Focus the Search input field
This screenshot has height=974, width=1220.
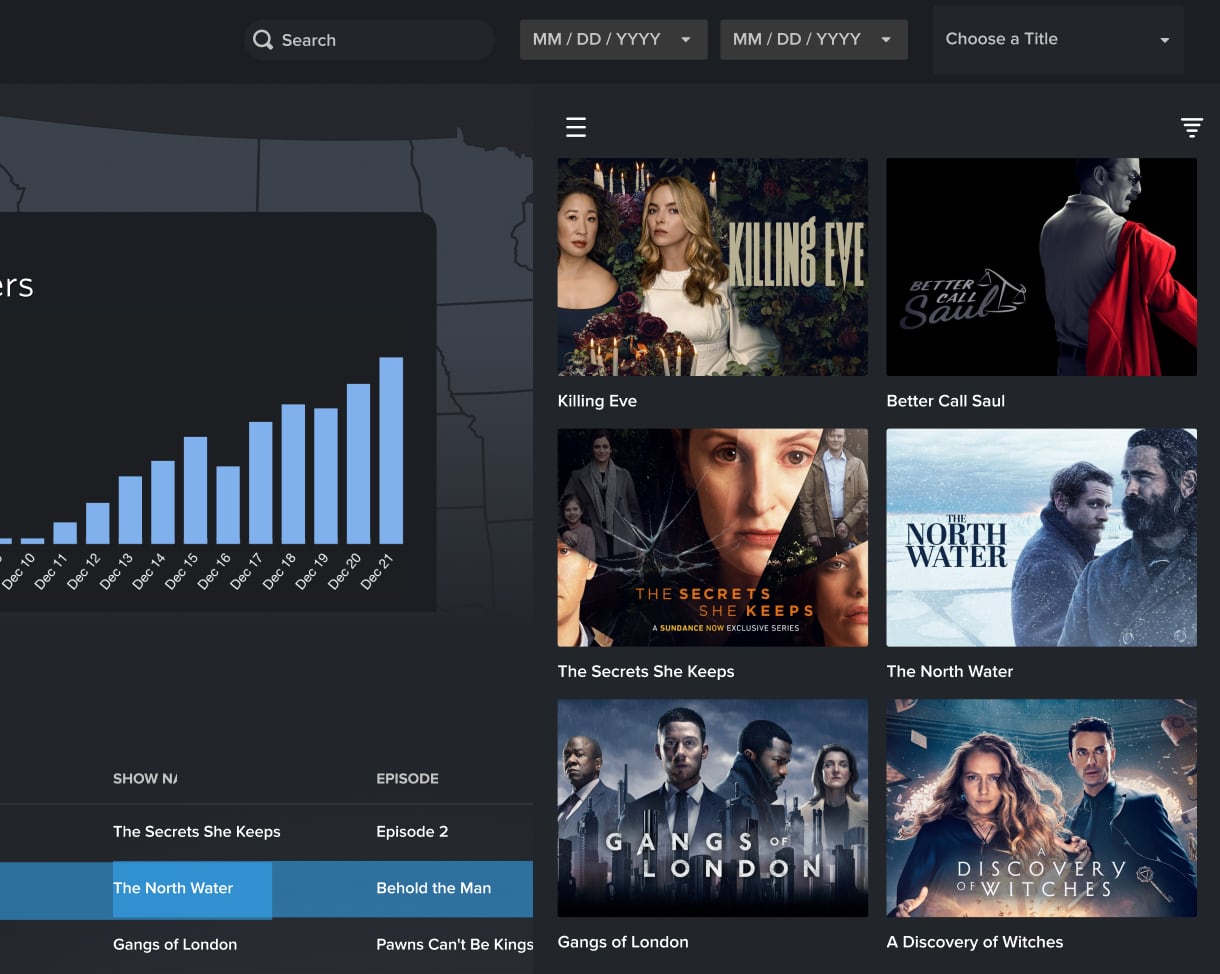pyautogui.click(x=370, y=40)
